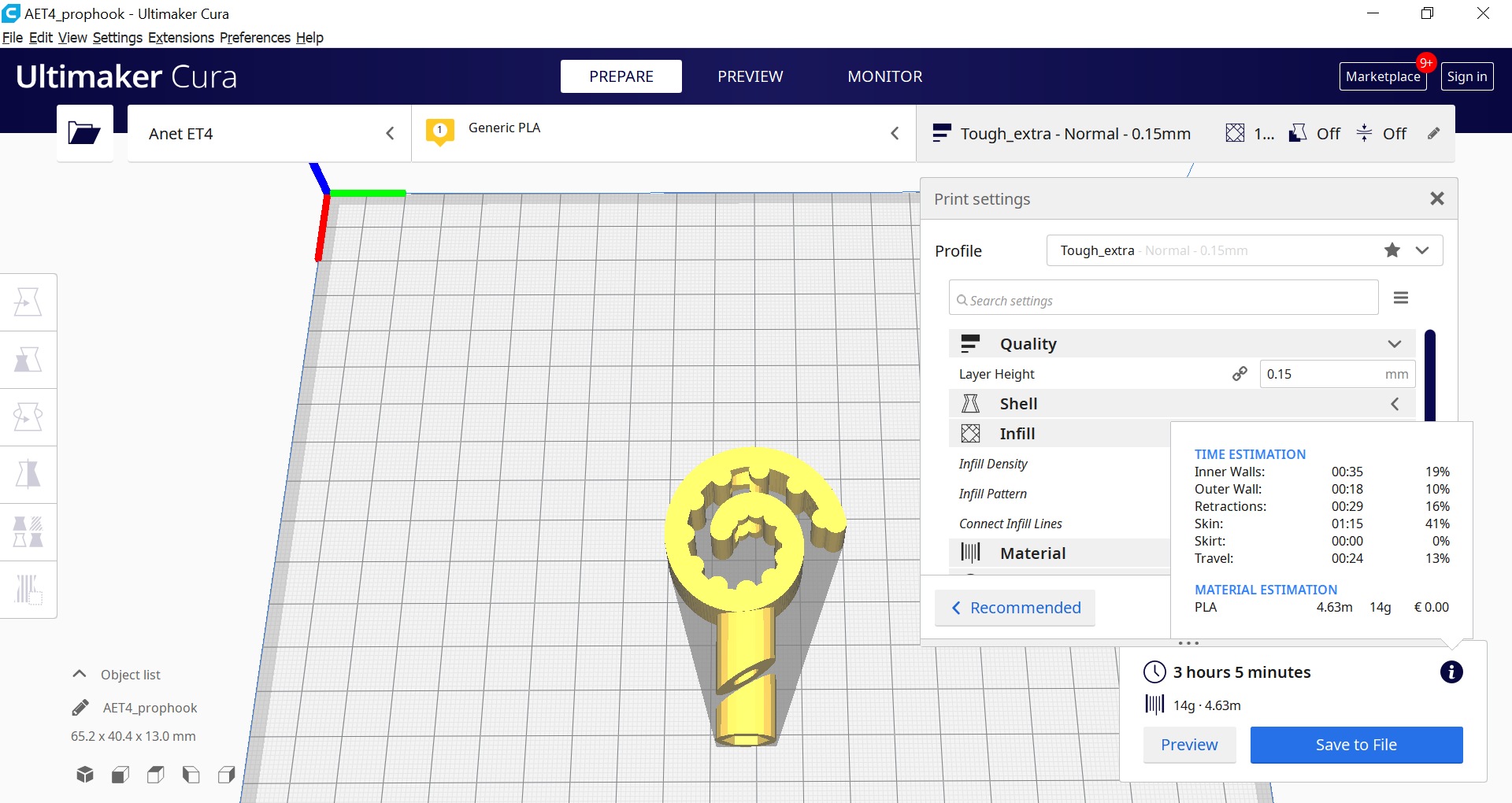
Task: Click the Marketplace button
Action: pyautogui.click(x=1383, y=76)
